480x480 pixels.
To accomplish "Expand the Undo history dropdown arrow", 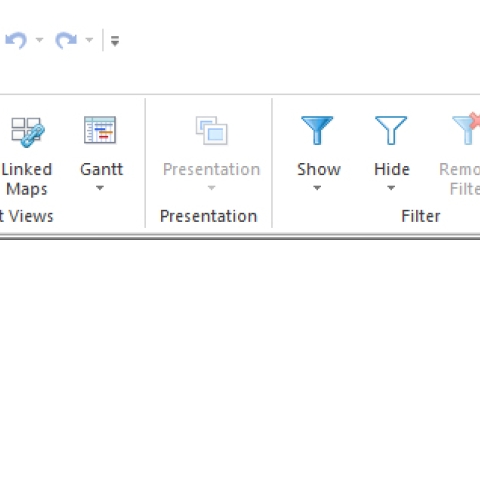I will click(40, 40).
